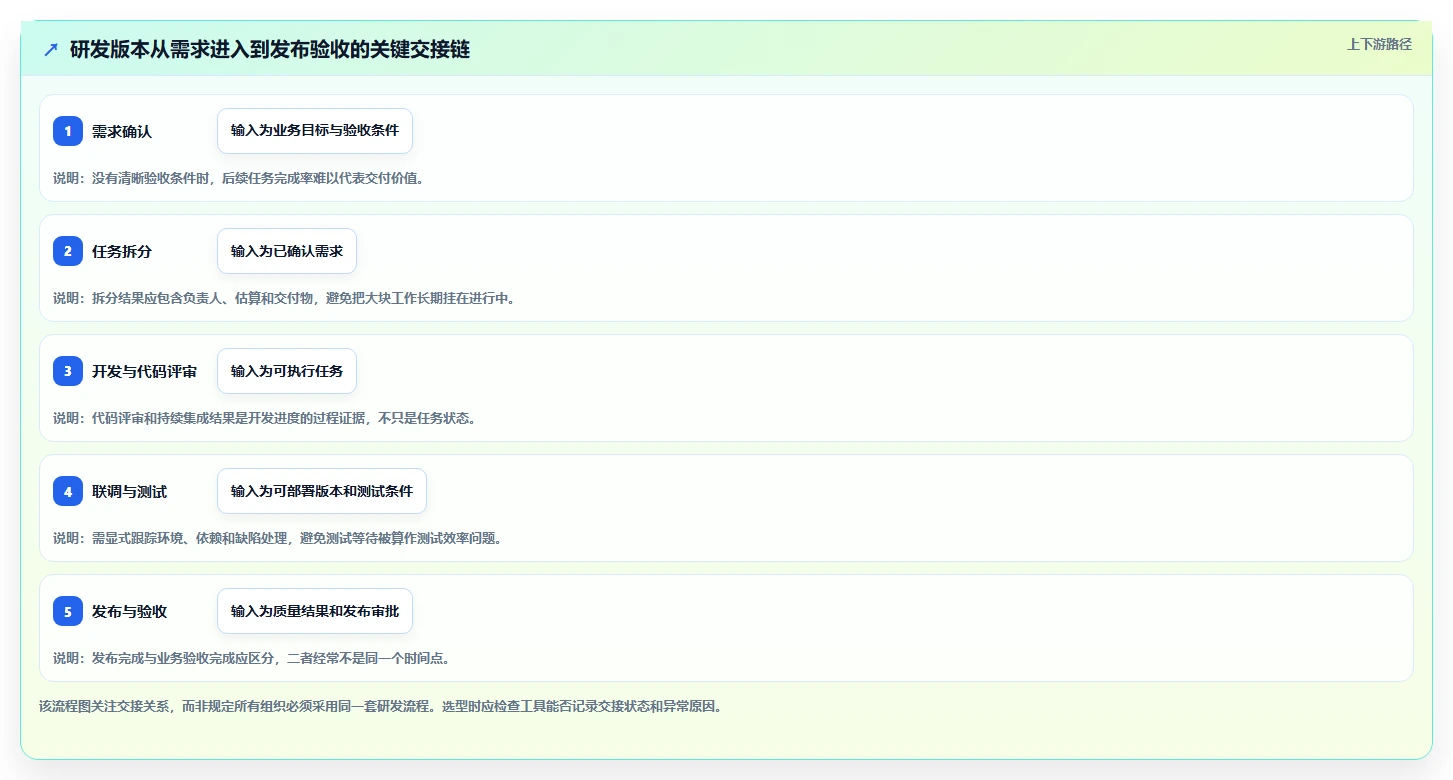Click the 输入为已确认需求 chip
Viewport: 1453px width, 780px height.
287,251
